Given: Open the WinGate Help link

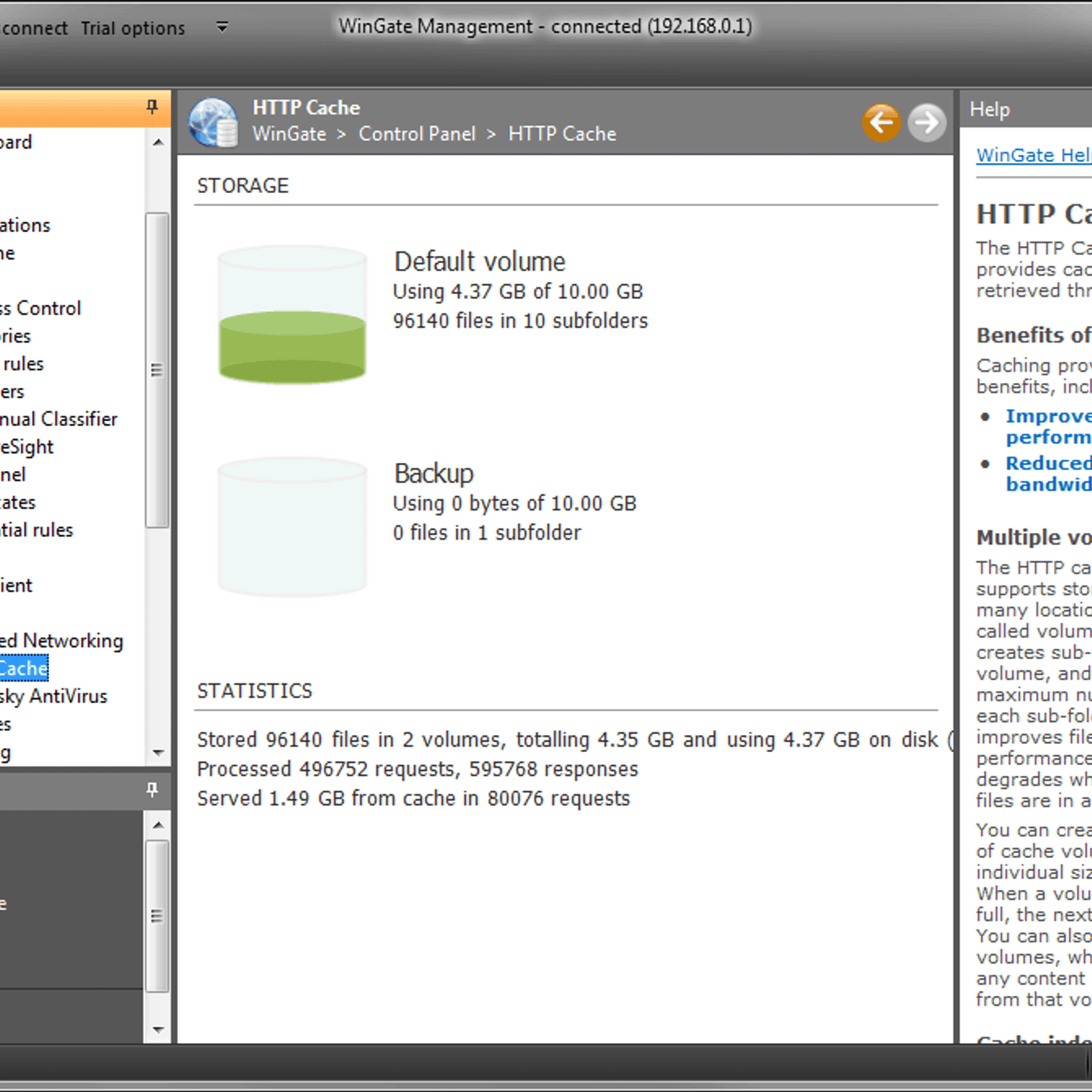Looking at the screenshot, I should tap(1033, 156).
